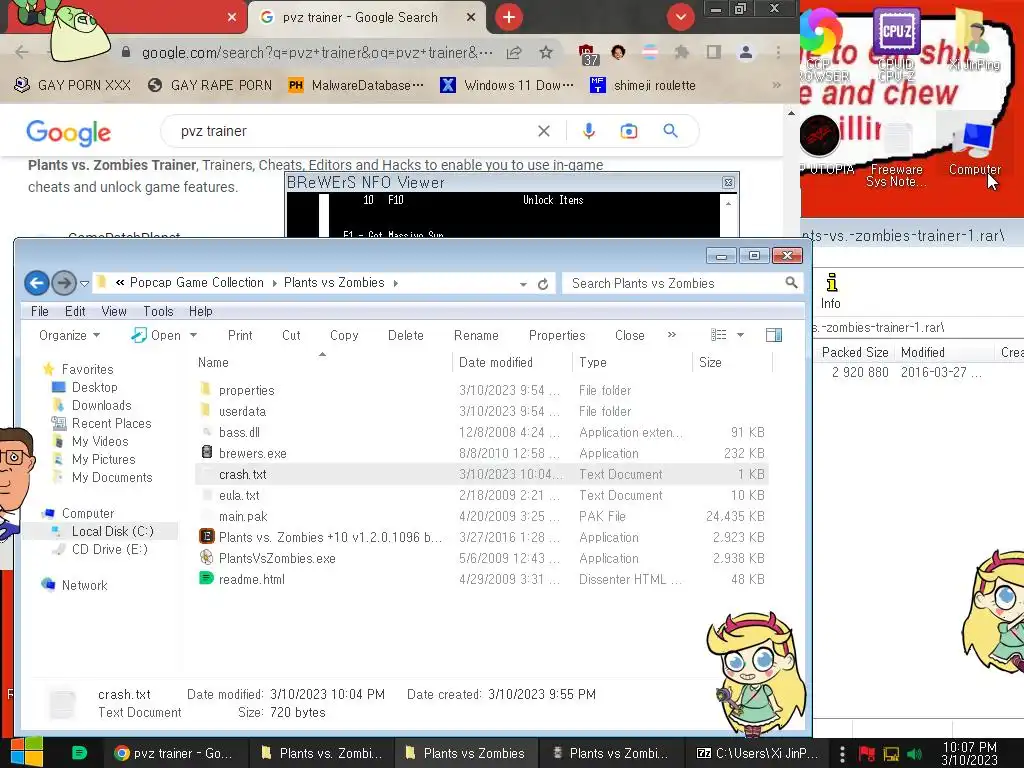Click the change view icon in Explorer toolbar
The height and width of the screenshot is (768, 1024).
pos(718,335)
